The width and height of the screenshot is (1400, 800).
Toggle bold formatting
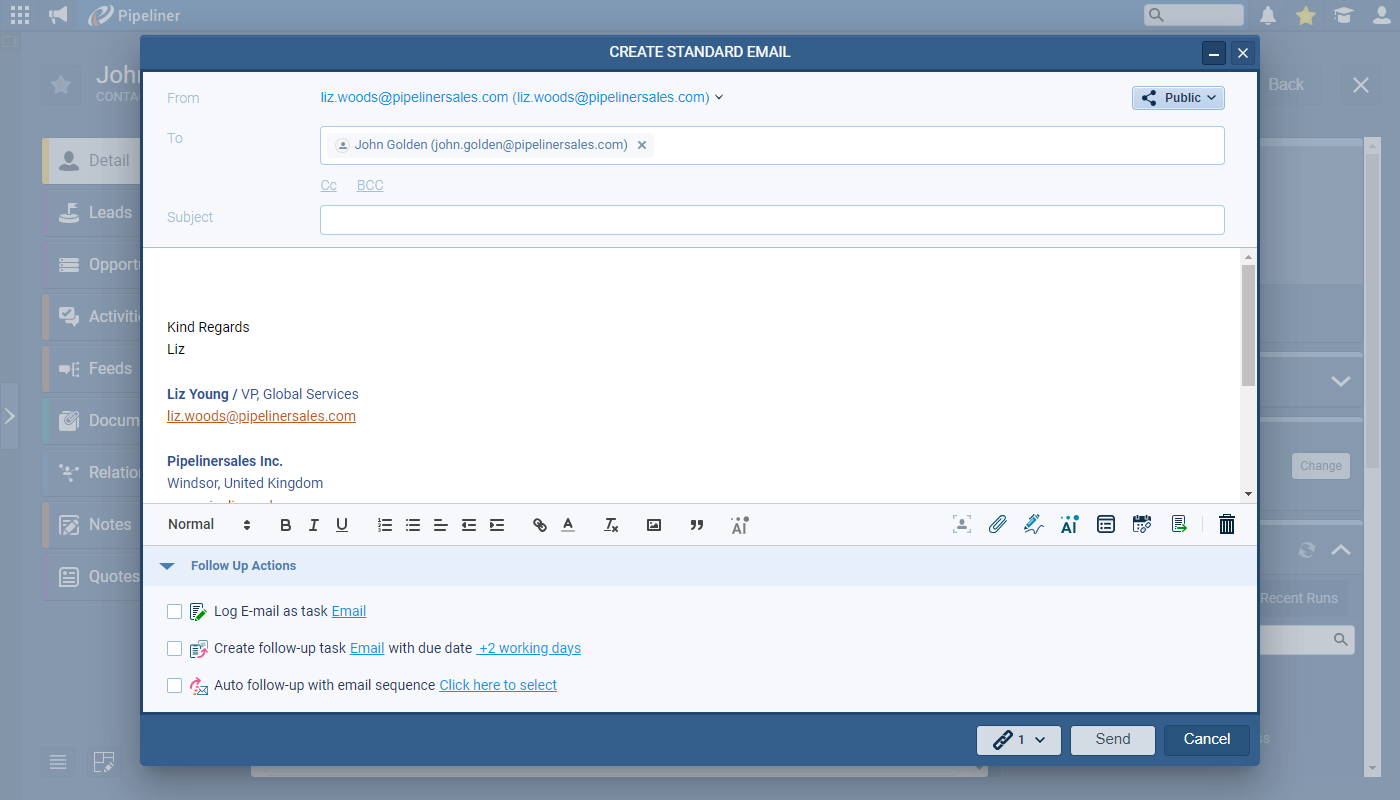click(x=286, y=525)
